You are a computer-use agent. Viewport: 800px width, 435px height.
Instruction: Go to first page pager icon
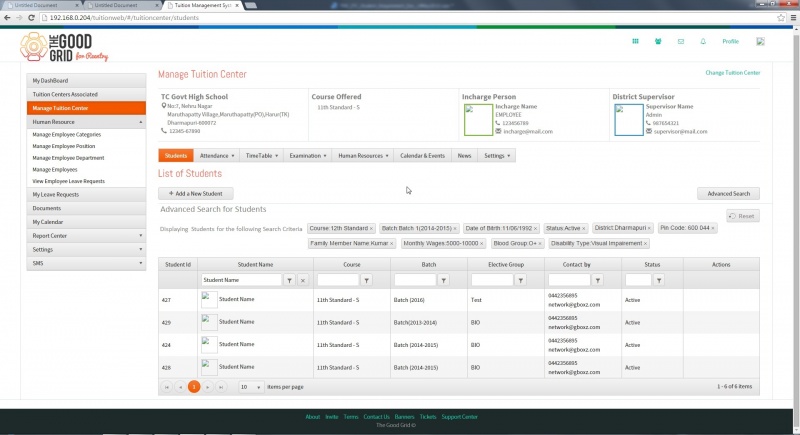[x=166, y=387]
